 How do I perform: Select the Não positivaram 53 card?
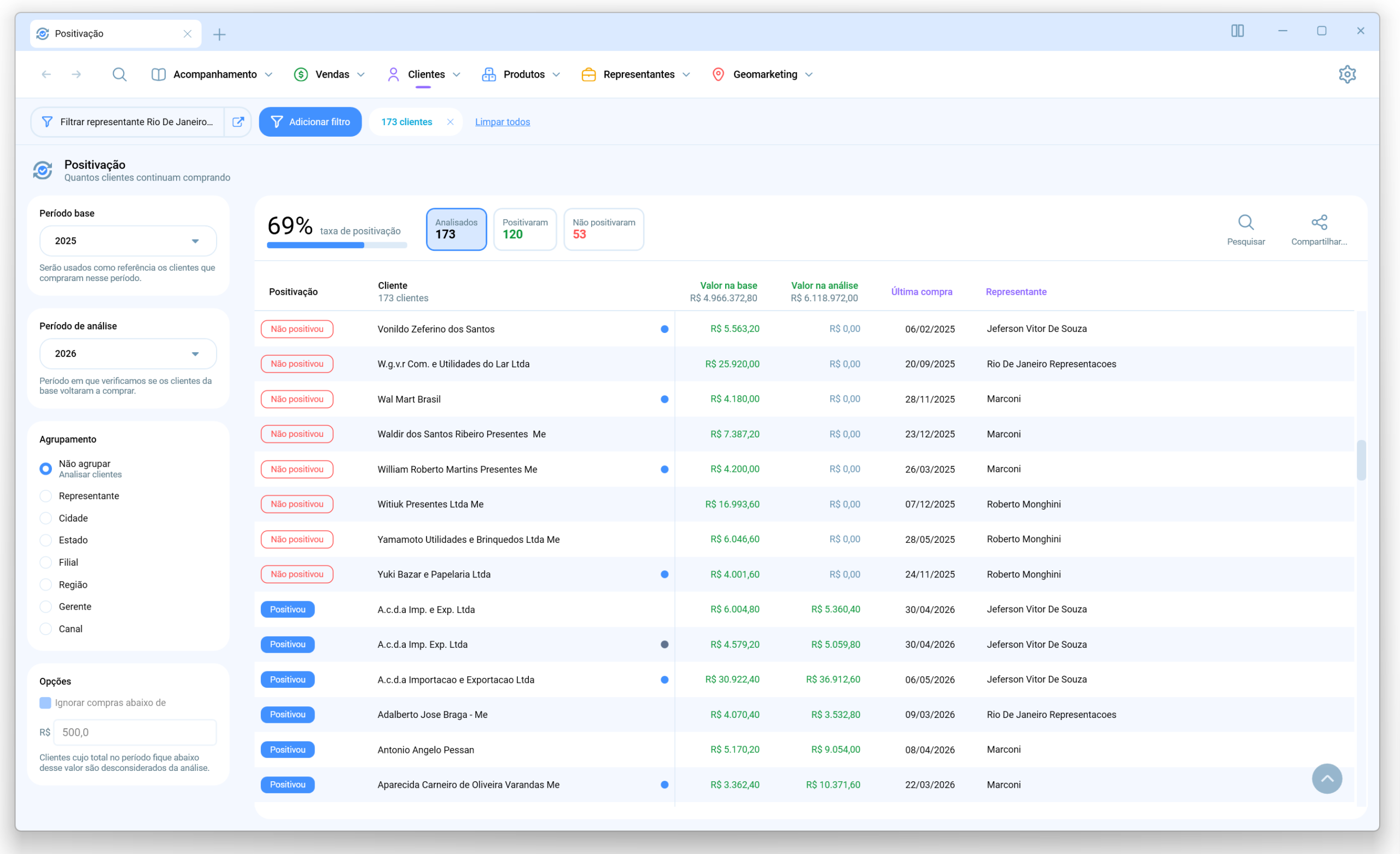pos(603,229)
